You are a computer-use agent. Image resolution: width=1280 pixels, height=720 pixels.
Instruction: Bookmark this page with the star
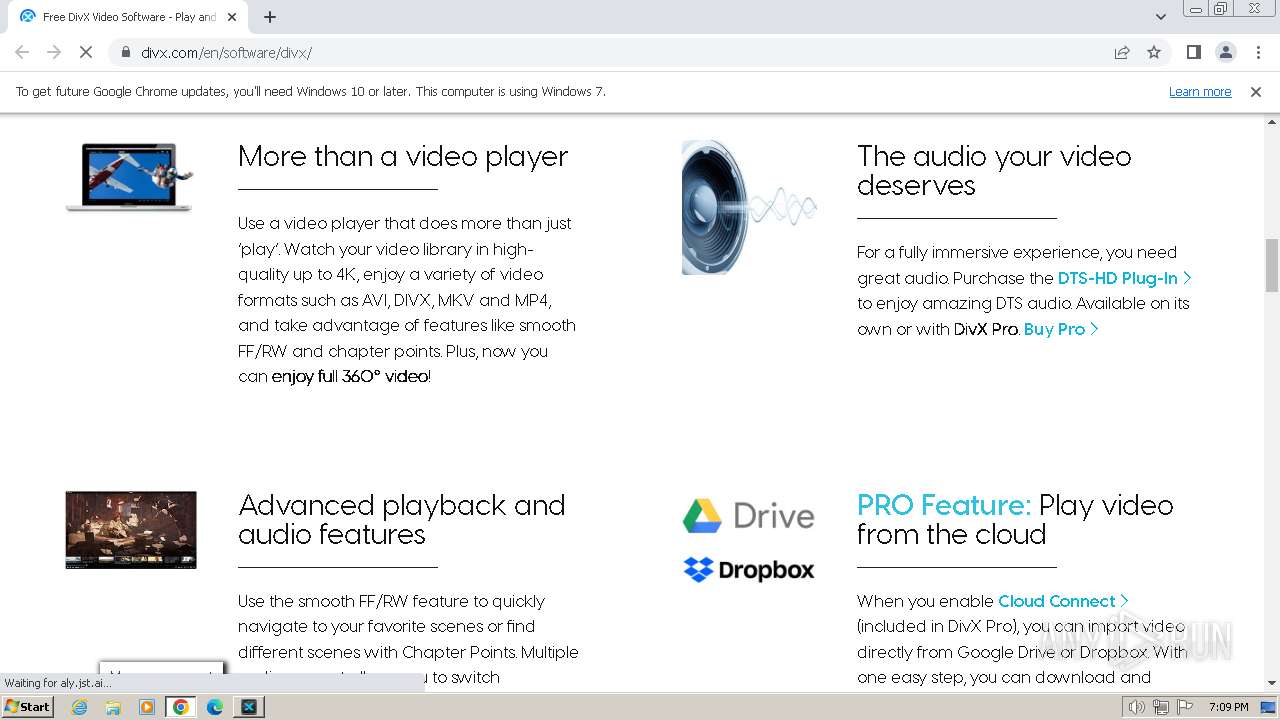1154,52
